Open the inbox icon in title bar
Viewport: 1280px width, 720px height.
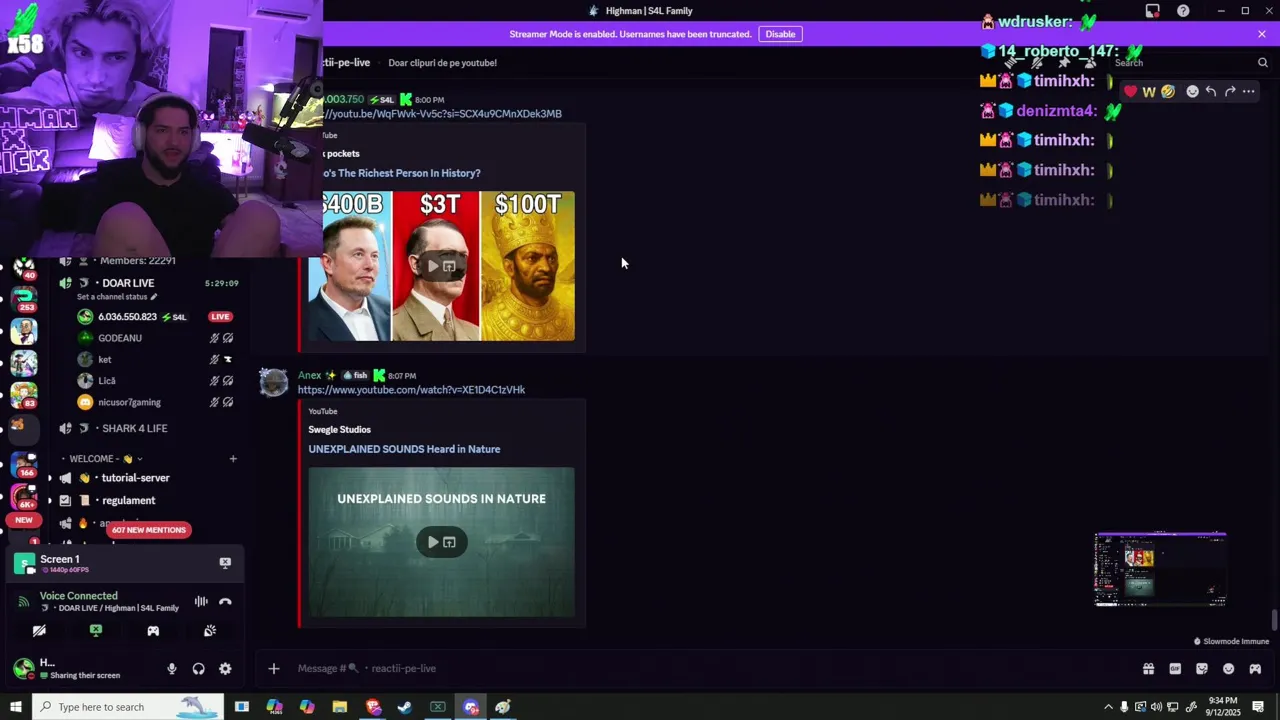(1152, 11)
